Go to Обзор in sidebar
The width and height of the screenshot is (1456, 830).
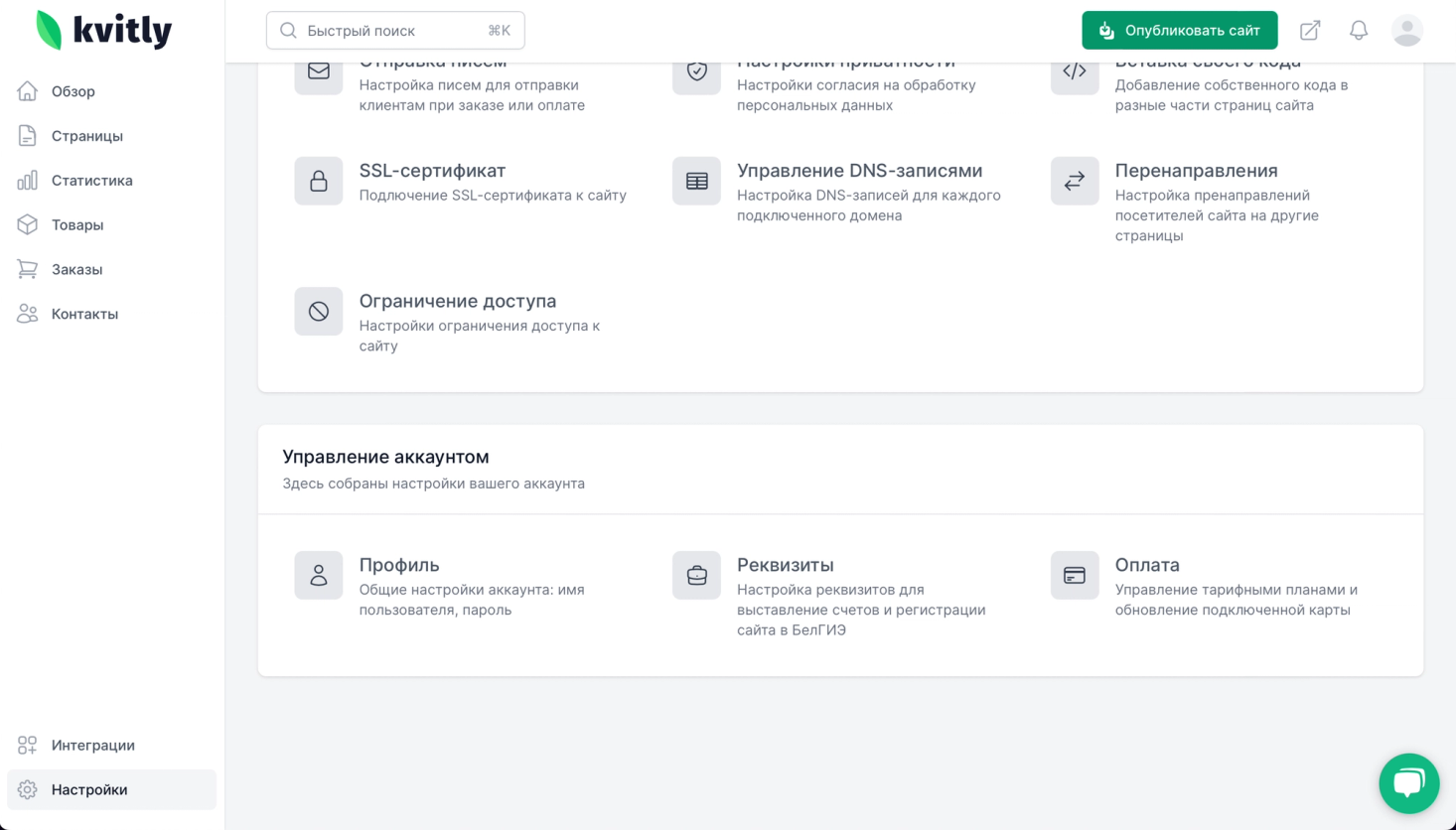tap(73, 91)
